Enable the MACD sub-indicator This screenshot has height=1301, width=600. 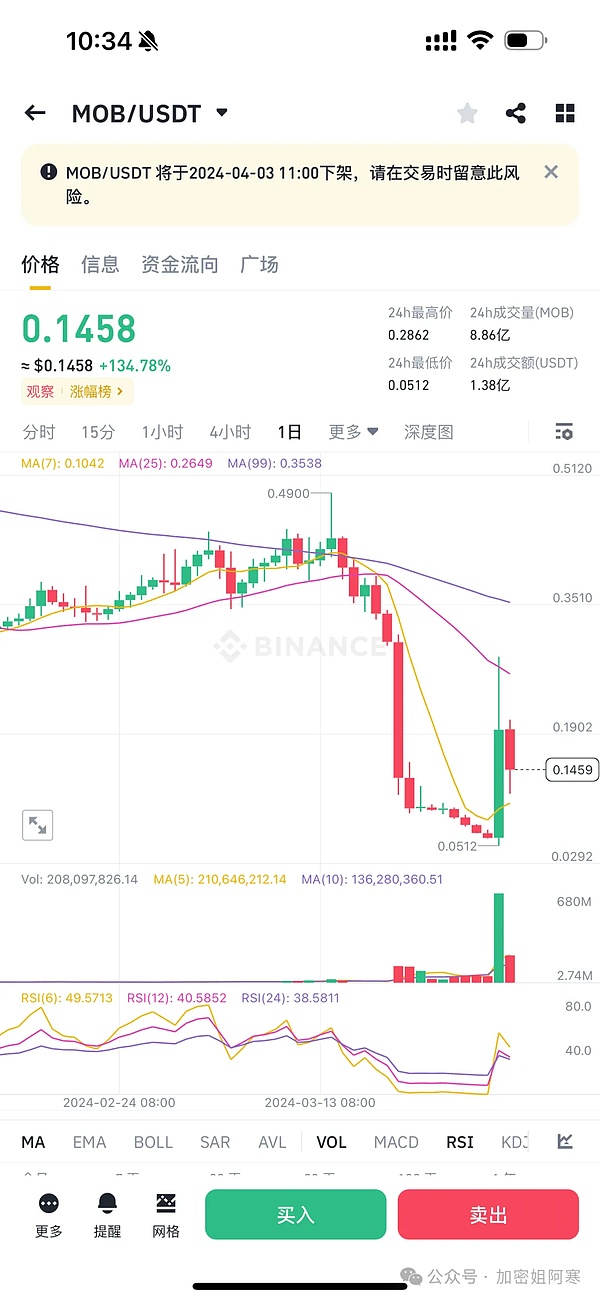pyautogui.click(x=396, y=1142)
